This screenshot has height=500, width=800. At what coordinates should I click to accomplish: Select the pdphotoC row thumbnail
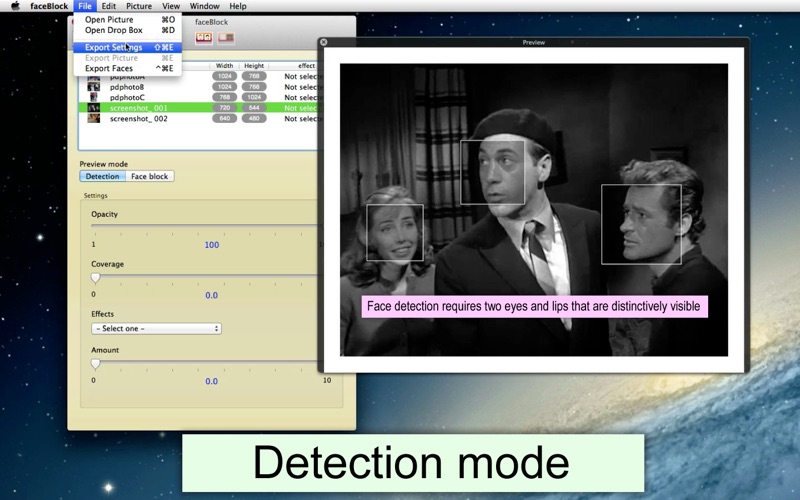click(93, 97)
